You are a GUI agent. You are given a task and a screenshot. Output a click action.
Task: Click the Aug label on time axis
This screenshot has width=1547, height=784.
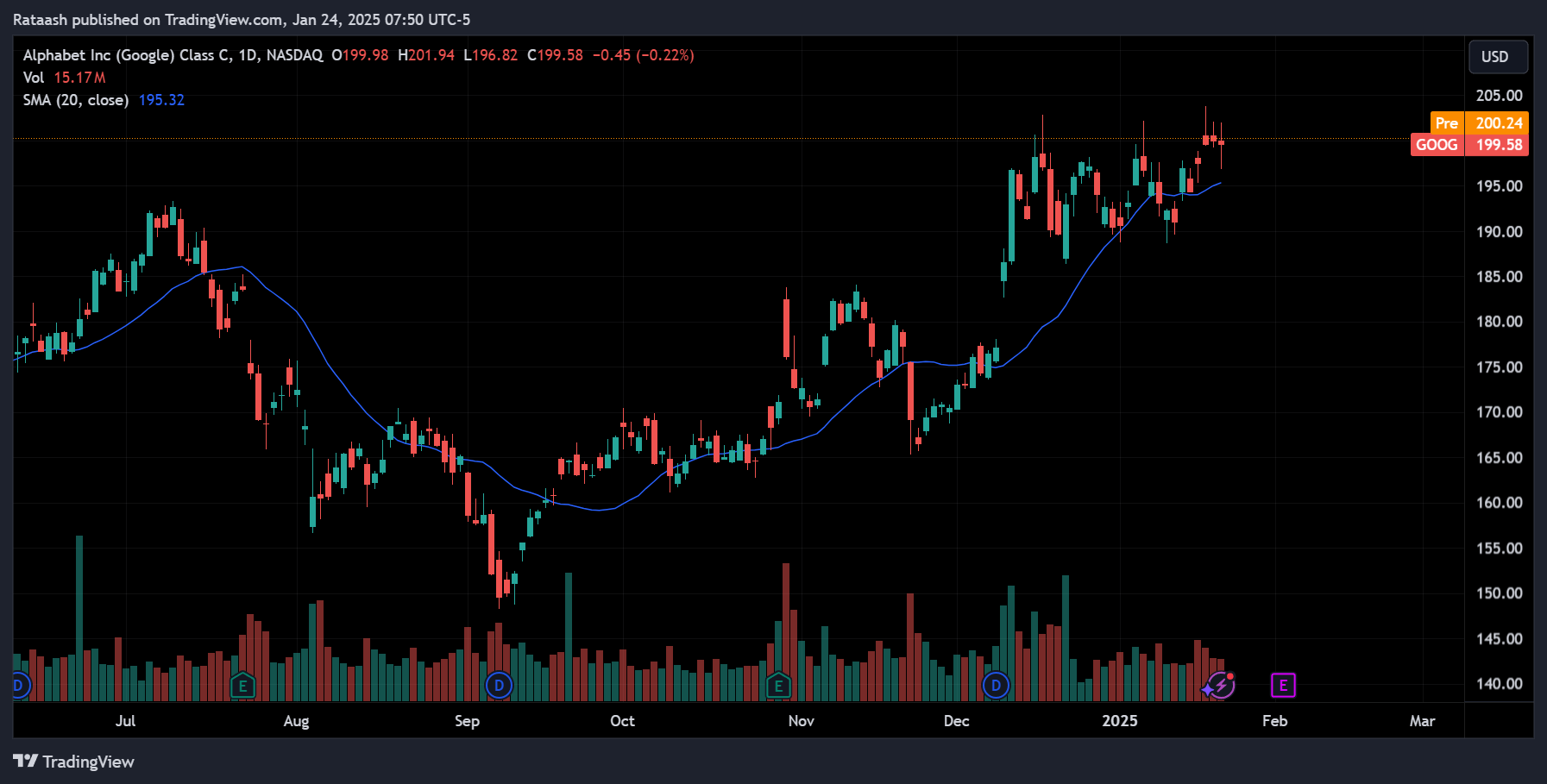point(296,721)
